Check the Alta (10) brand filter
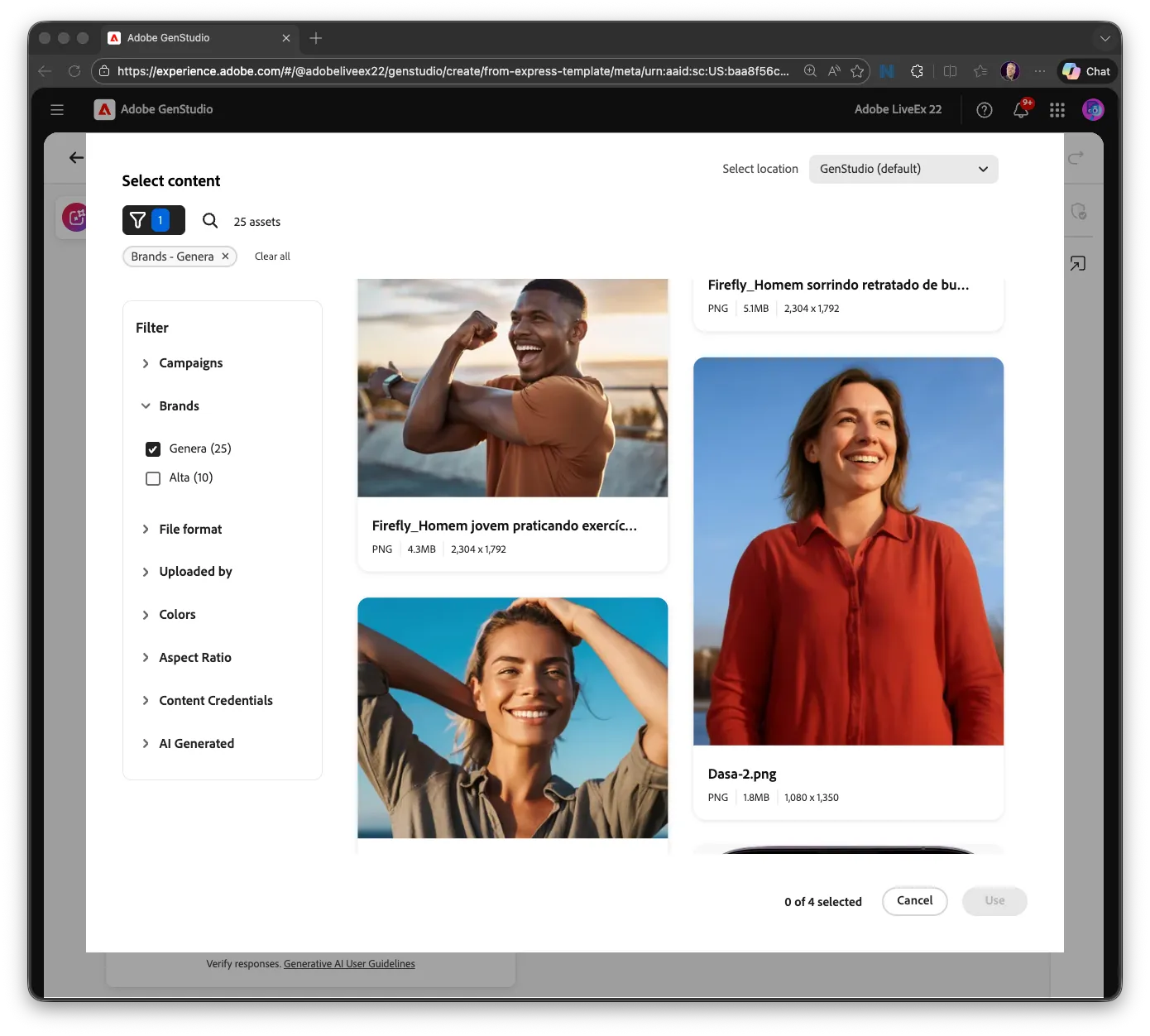 (x=153, y=478)
